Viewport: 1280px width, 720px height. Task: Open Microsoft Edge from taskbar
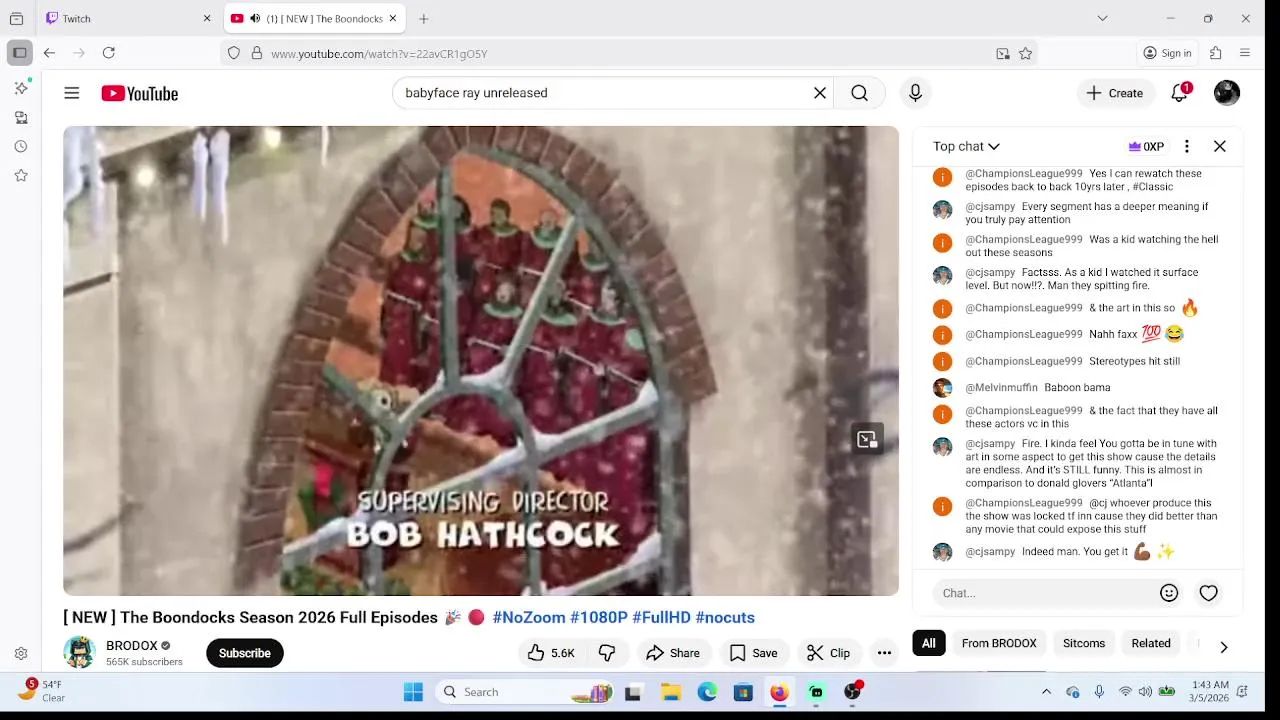(707, 692)
